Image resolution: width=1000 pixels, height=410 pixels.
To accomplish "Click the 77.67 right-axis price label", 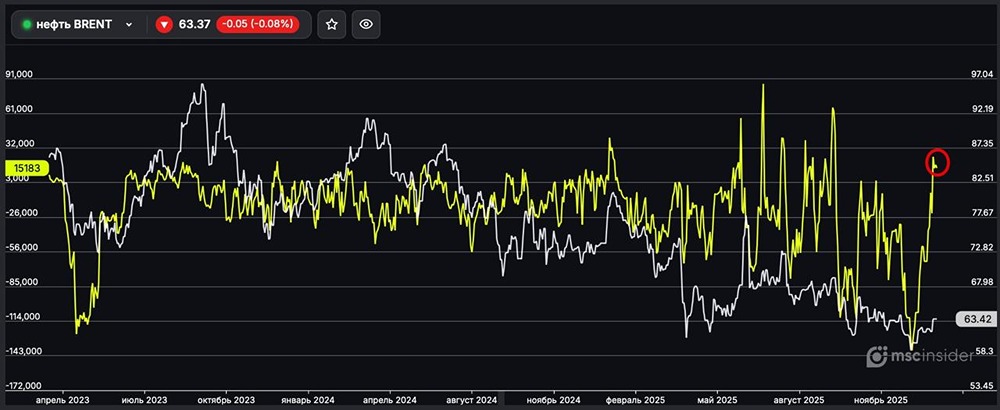I will (x=982, y=212).
